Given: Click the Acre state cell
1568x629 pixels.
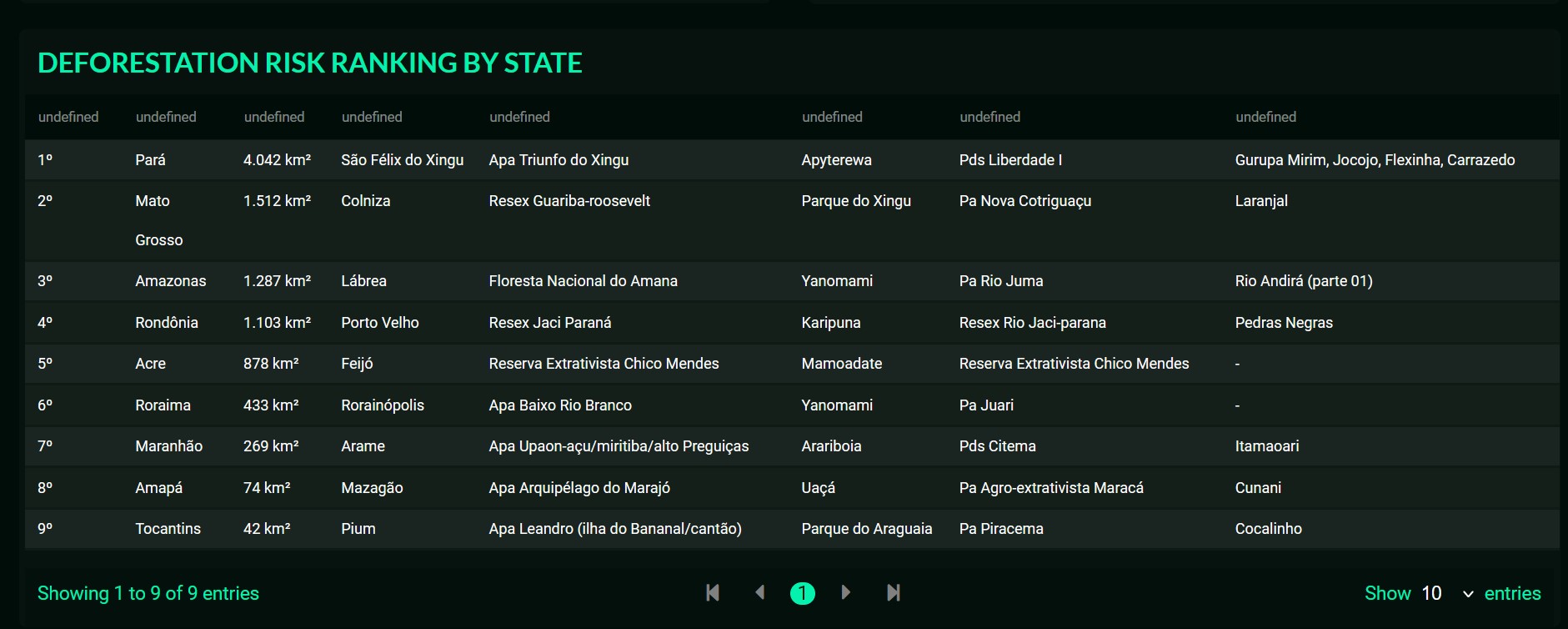Looking at the screenshot, I should [x=150, y=364].
